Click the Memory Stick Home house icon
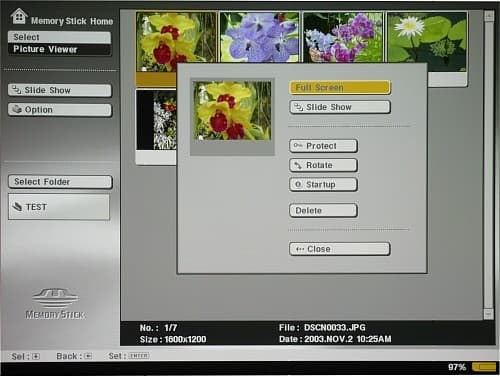Image resolution: width=500 pixels, height=377 pixels. click(x=19, y=16)
